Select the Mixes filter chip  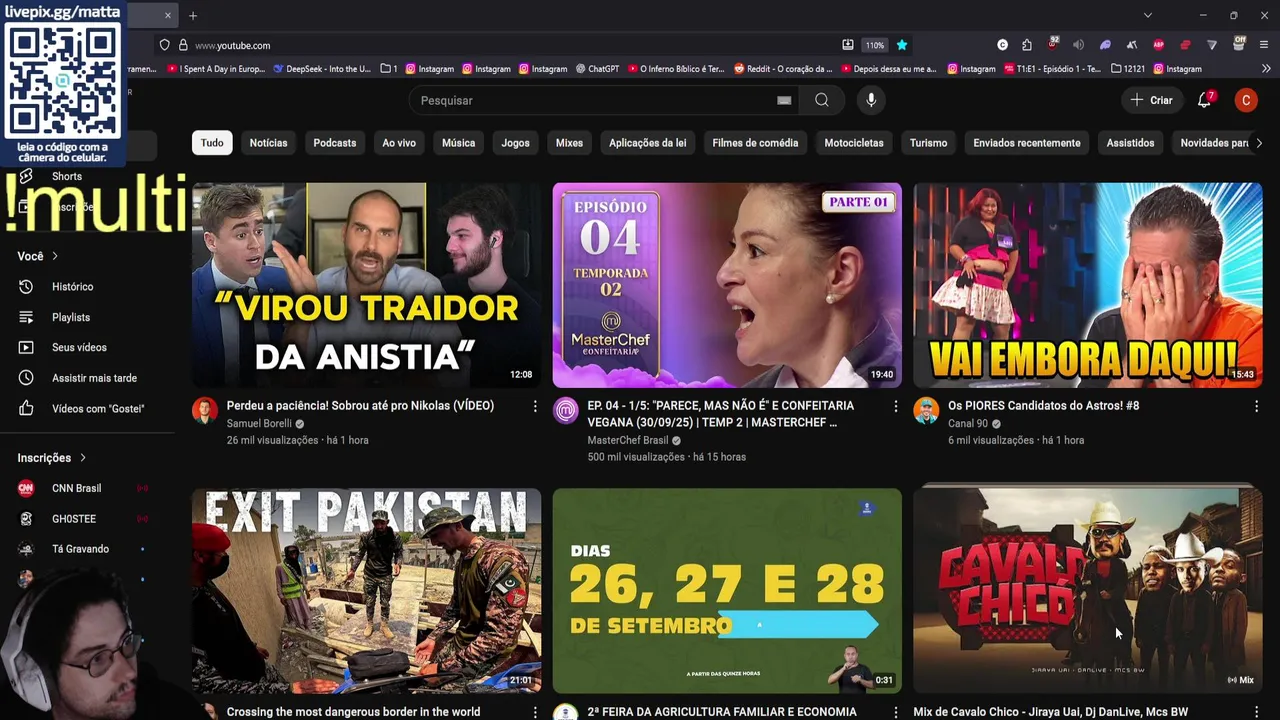coord(569,143)
